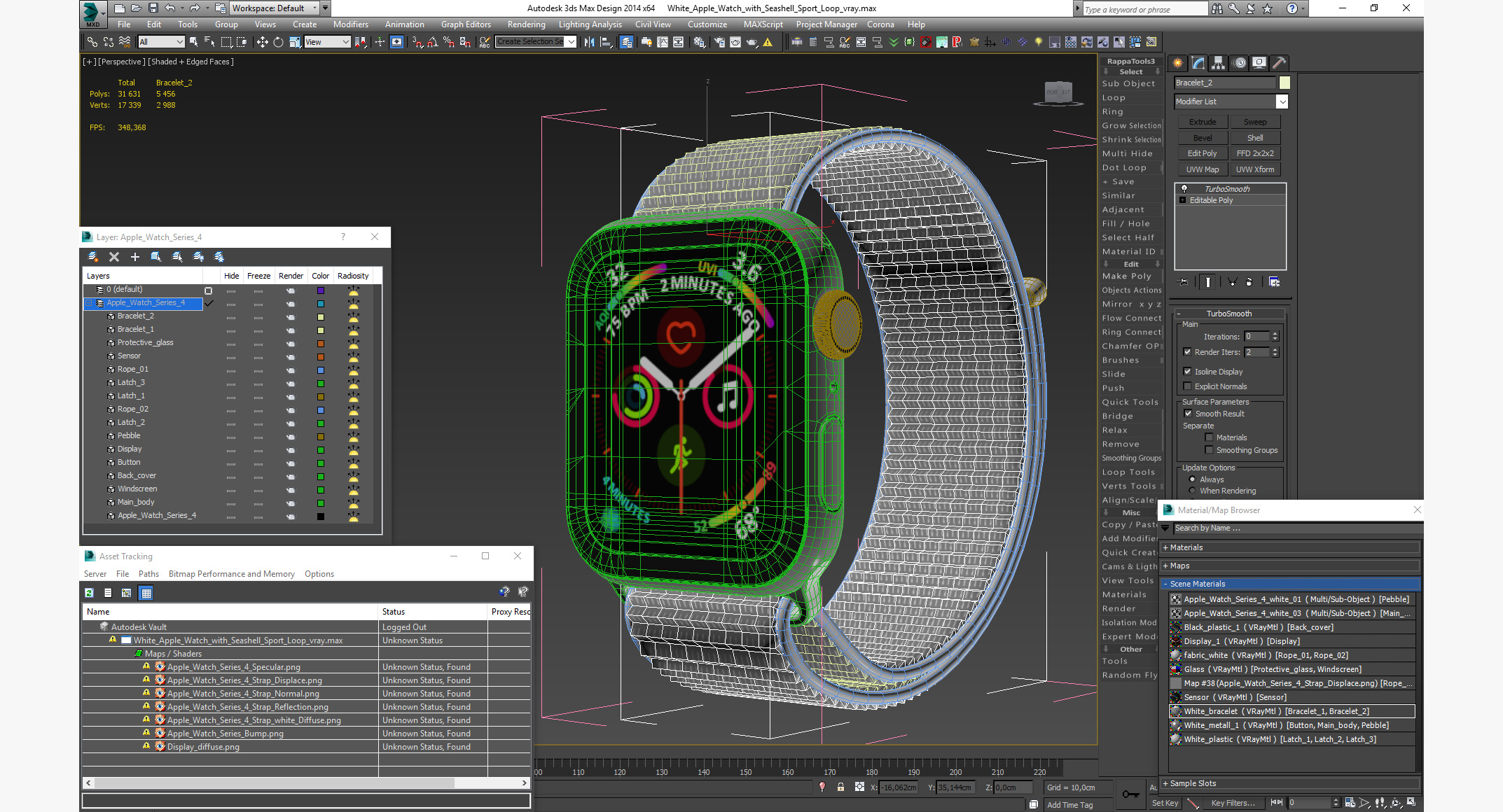Open the Utilities hammer panel tab
The image size is (1503, 812).
1279,63
